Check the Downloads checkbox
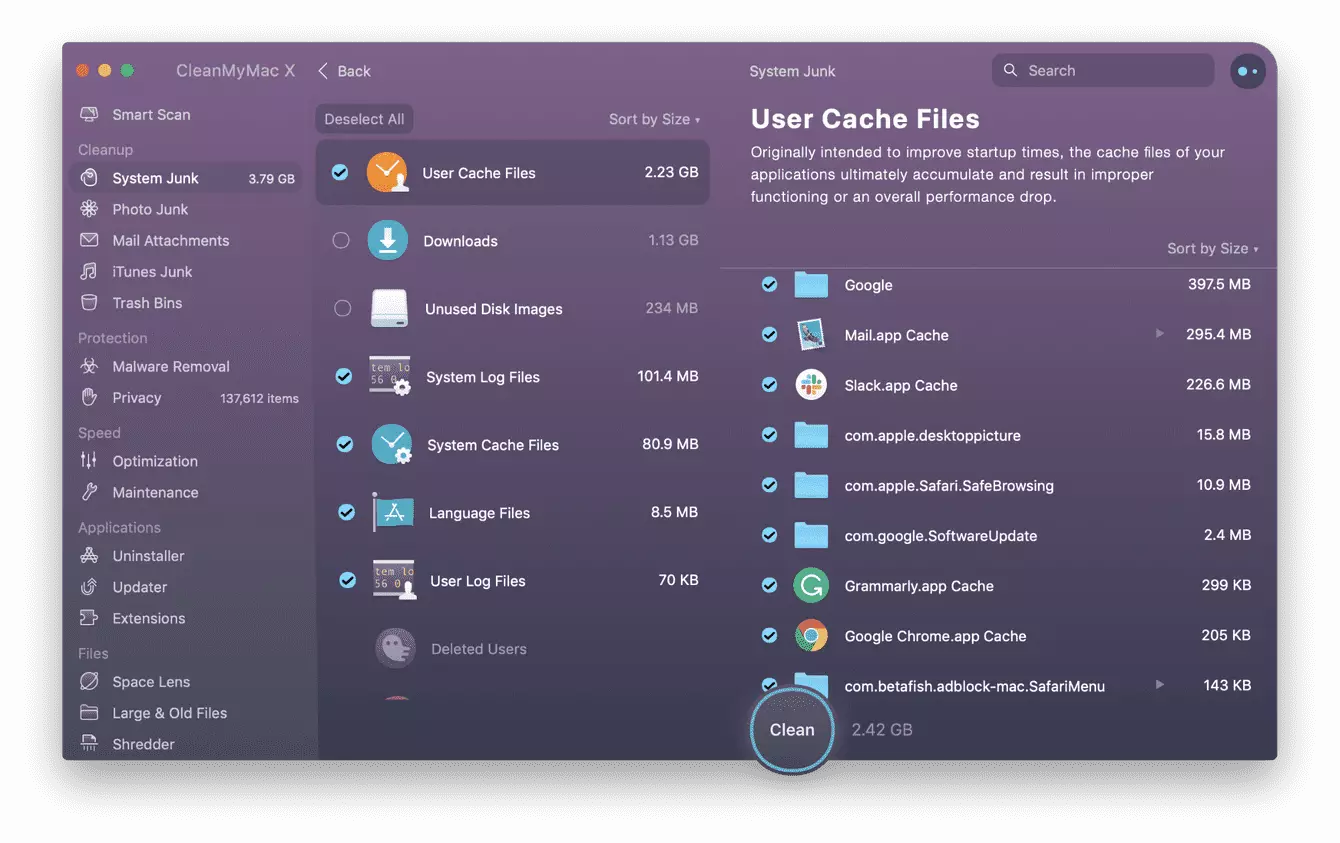The height and width of the screenshot is (843, 1340). (x=341, y=240)
